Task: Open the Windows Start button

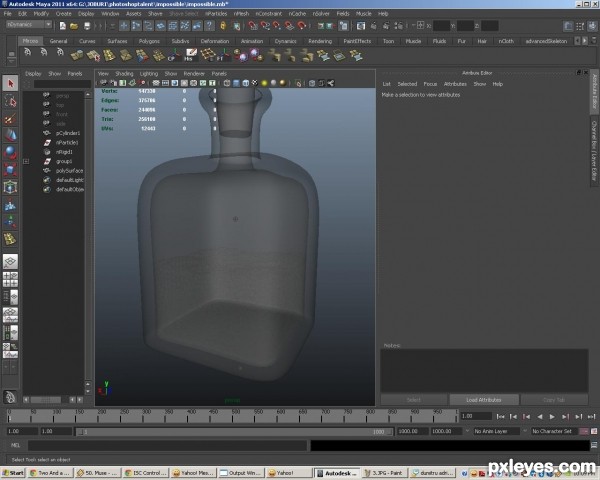Action: [13, 473]
